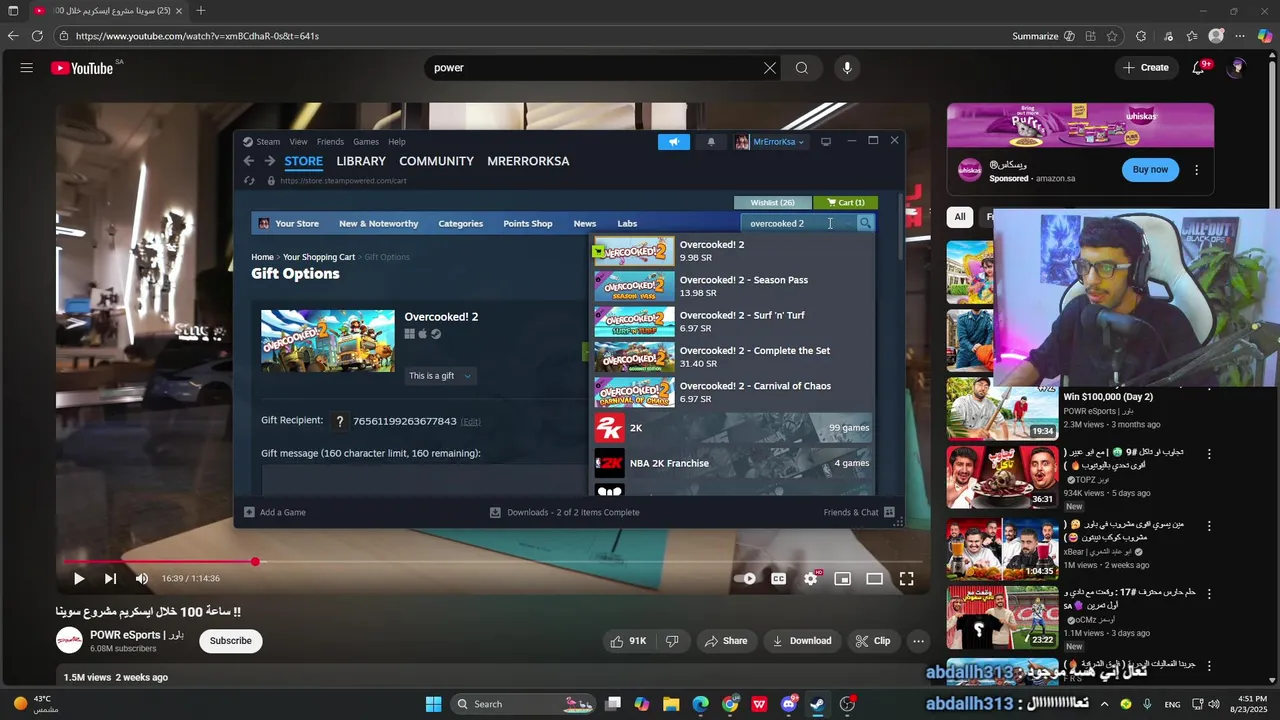Seek using the red playhead on the progress bar
1280x720 pixels.
[x=255, y=562]
